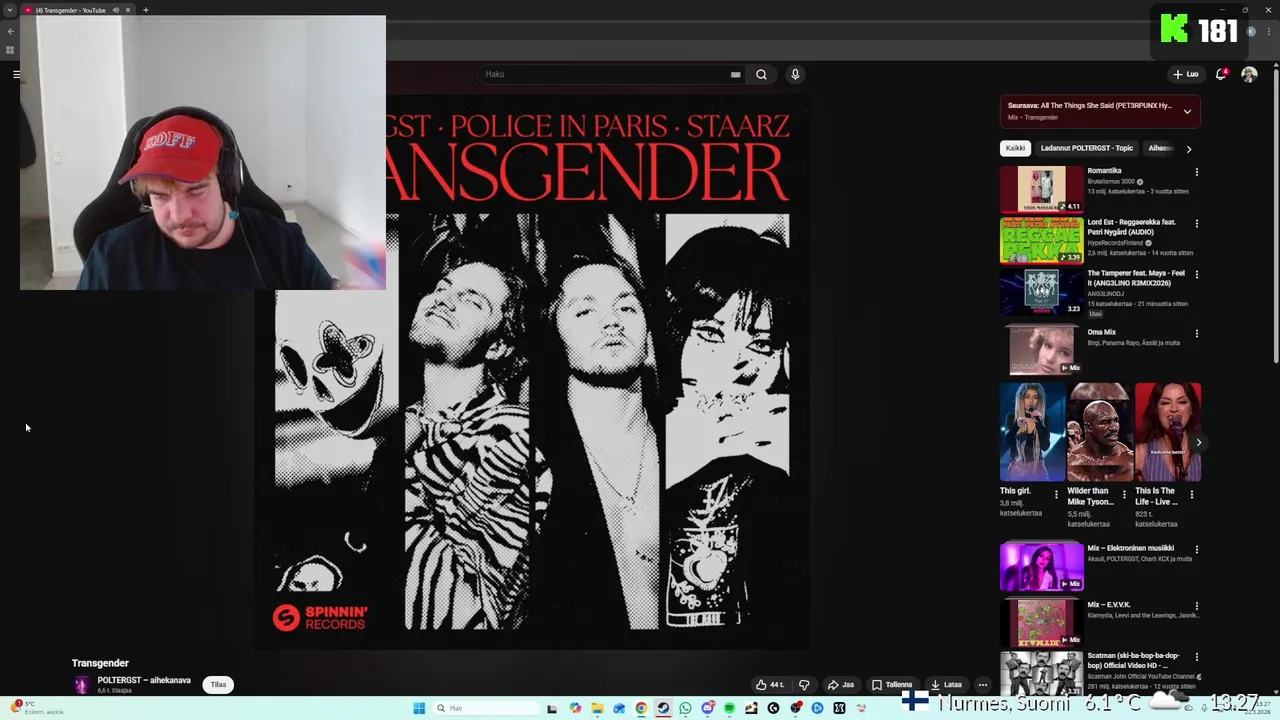This screenshot has width=1280, height=720.
Task: Open Mix – Elektroninen musiikki thumbnail
Action: point(1041,566)
